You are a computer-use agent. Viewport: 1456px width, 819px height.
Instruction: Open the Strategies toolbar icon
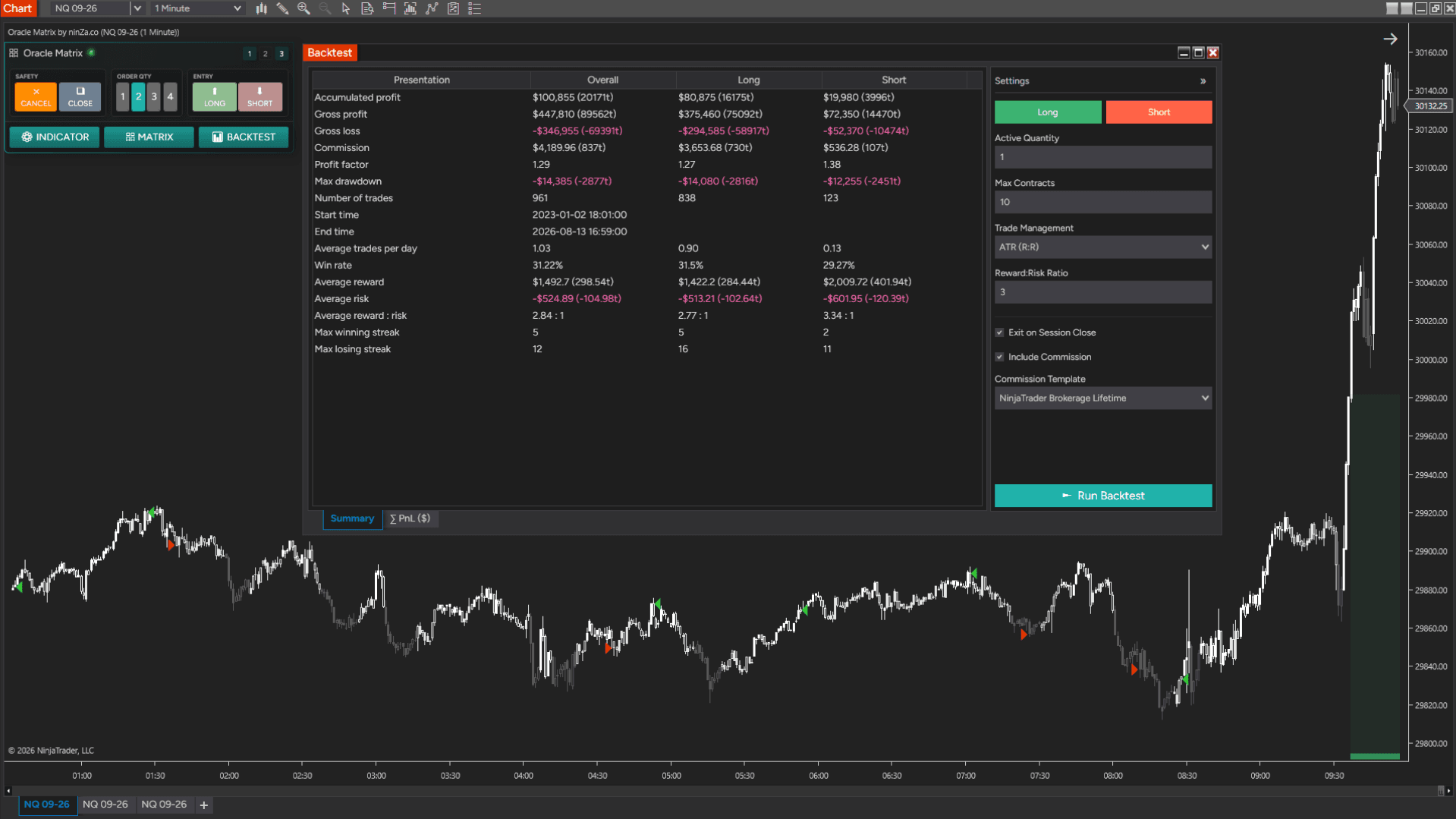tap(432, 8)
